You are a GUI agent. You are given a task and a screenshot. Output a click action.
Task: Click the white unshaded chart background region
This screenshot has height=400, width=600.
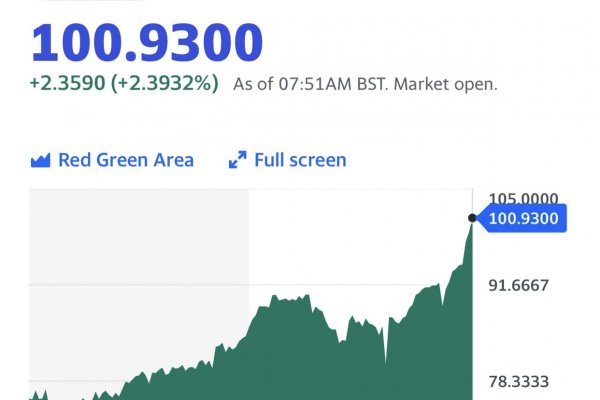coord(360,240)
